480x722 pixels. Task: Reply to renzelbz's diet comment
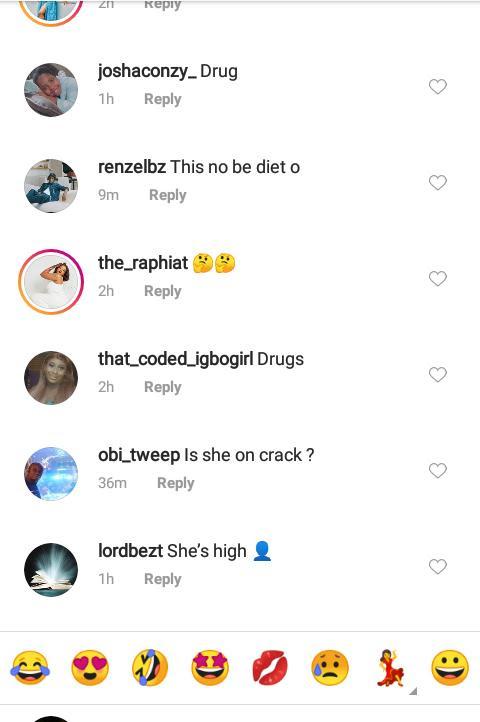pos(168,195)
